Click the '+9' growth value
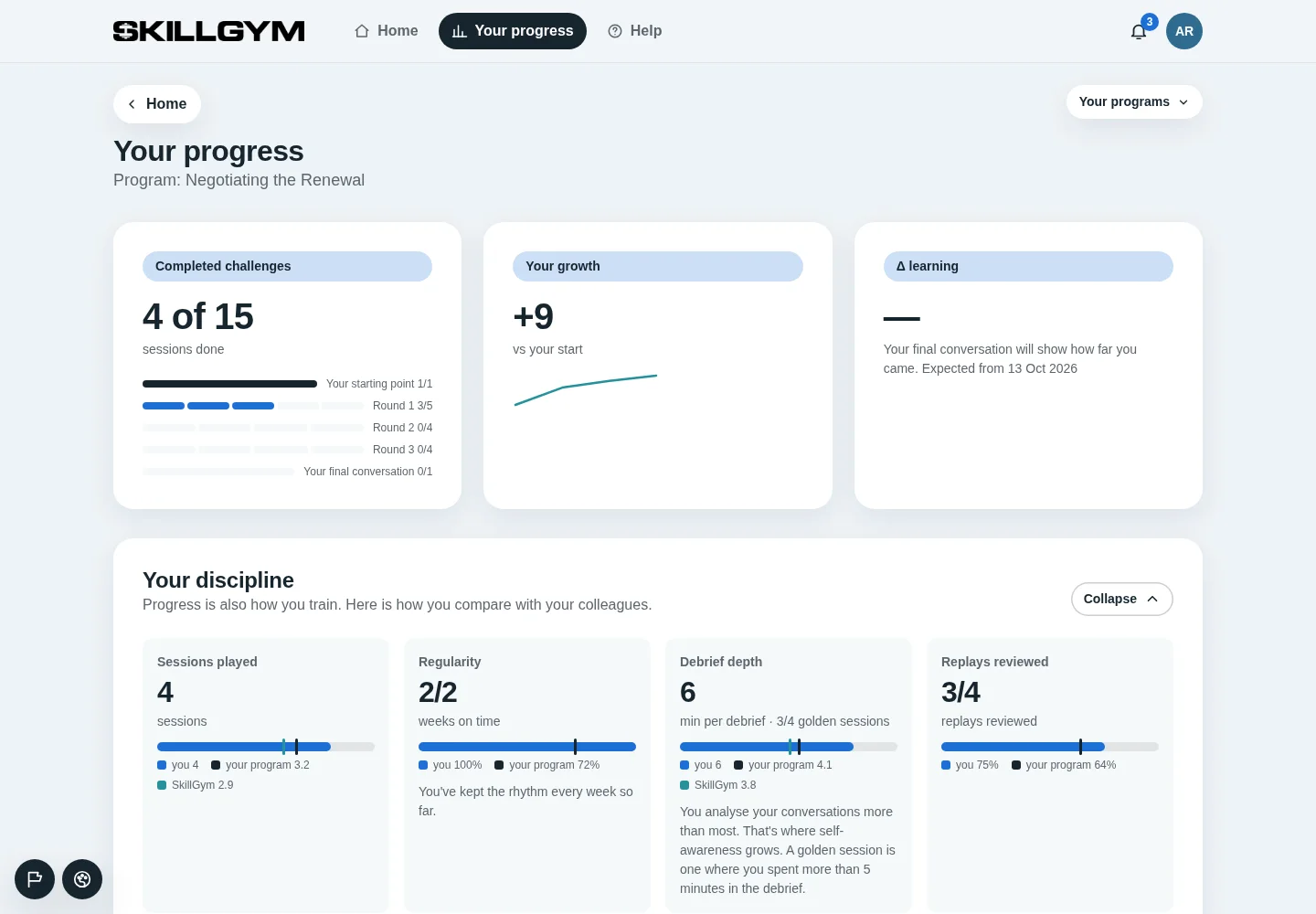The image size is (1316, 914). point(534,316)
